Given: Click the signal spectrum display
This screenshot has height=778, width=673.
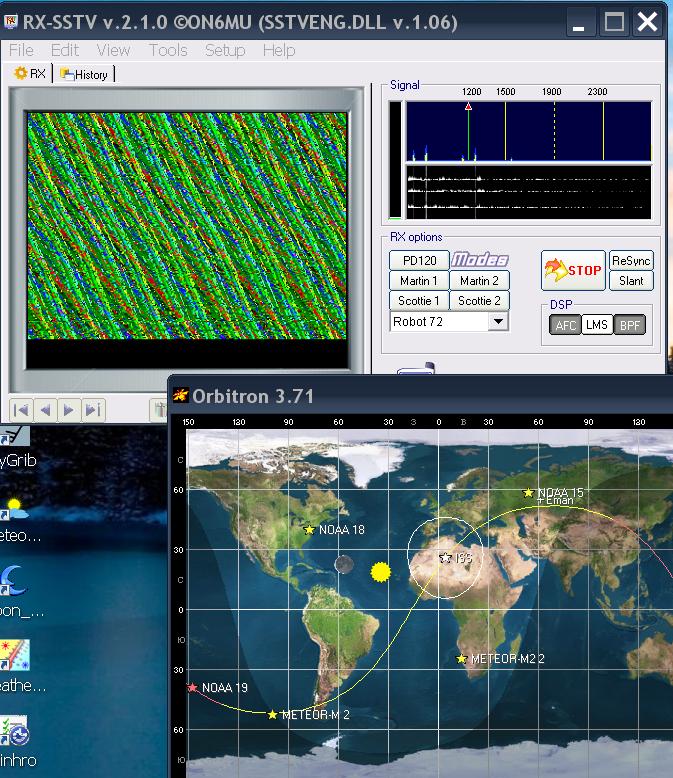Looking at the screenshot, I should coord(529,131).
